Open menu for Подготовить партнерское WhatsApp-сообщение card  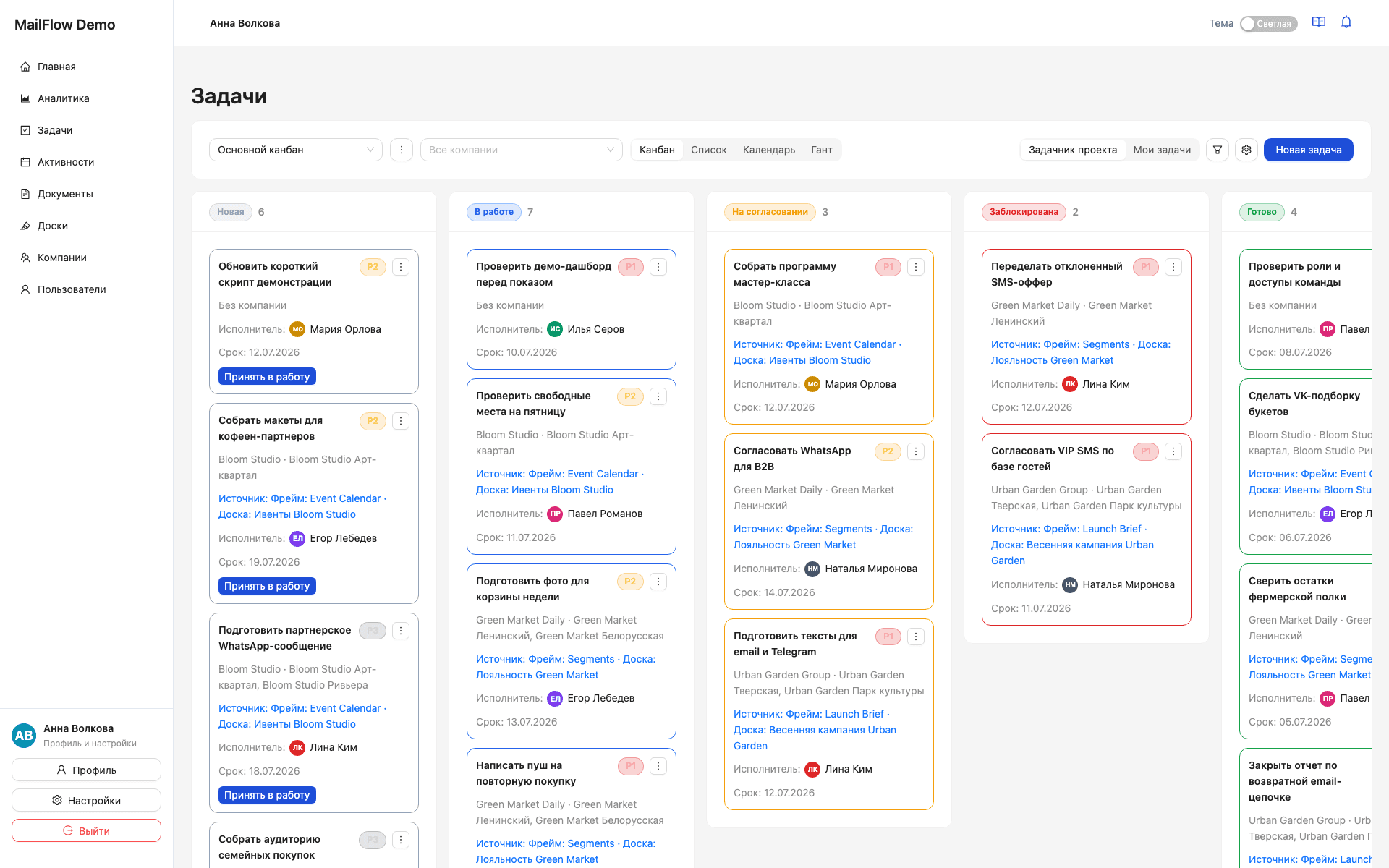pyautogui.click(x=401, y=631)
